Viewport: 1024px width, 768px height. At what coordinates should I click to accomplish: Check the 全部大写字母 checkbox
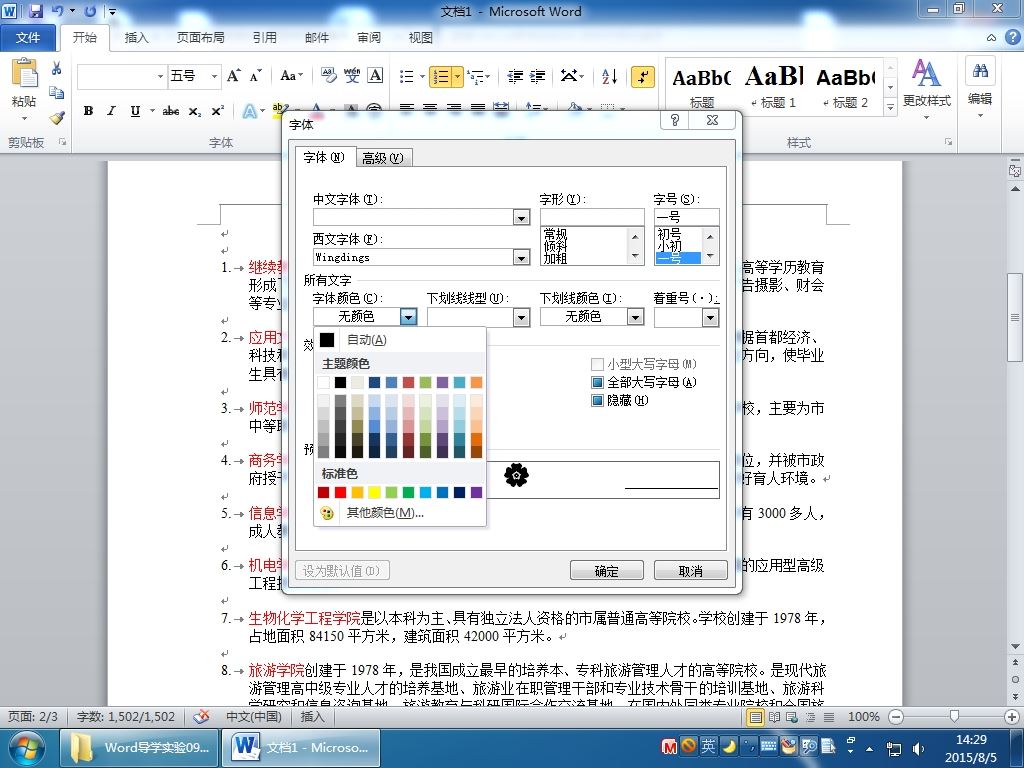click(597, 382)
